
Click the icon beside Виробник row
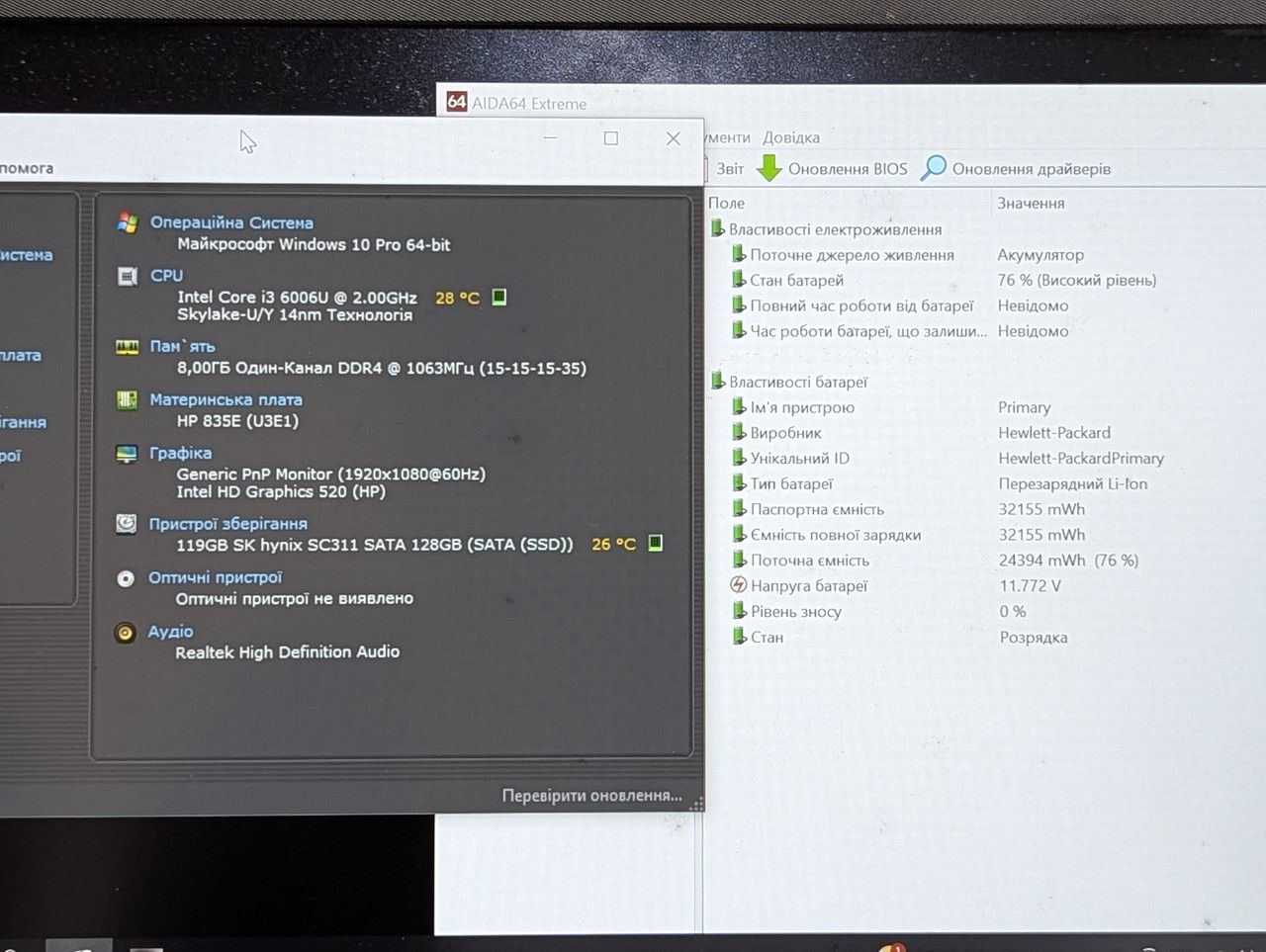point(739,432)
